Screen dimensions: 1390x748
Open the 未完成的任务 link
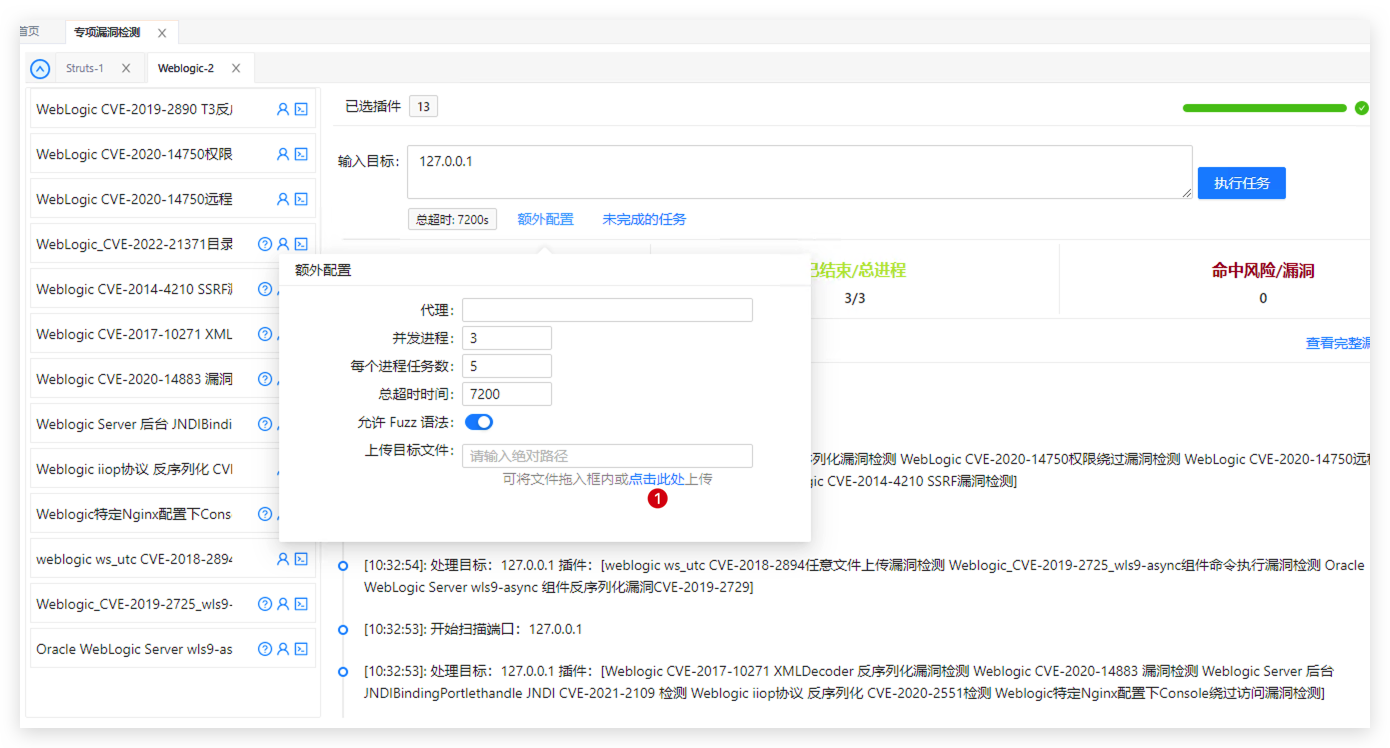tap(644, 219)
